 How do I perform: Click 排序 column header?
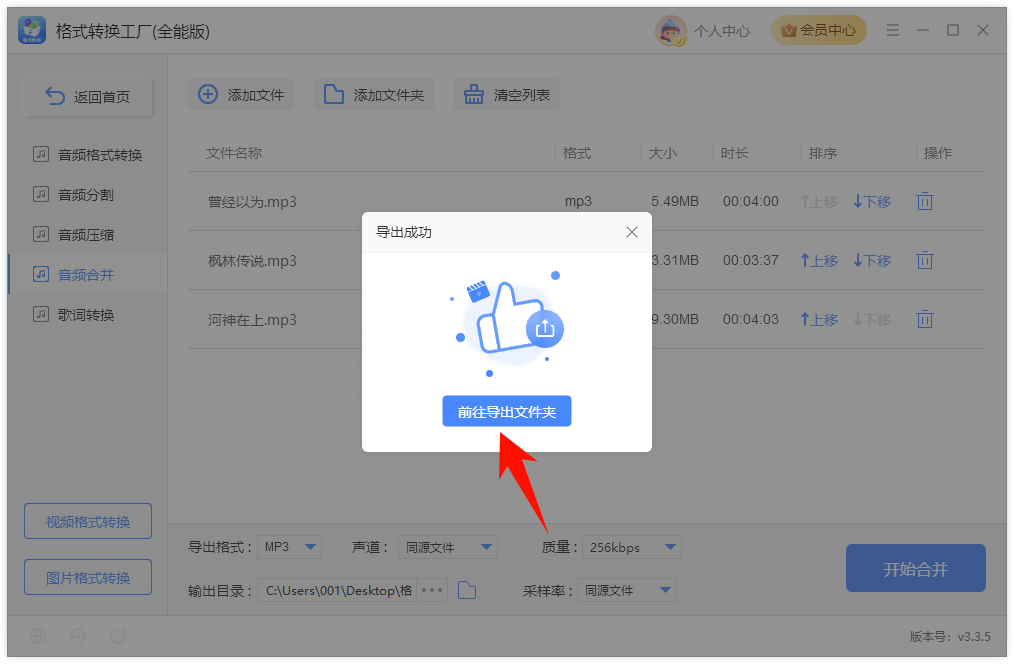823,153
